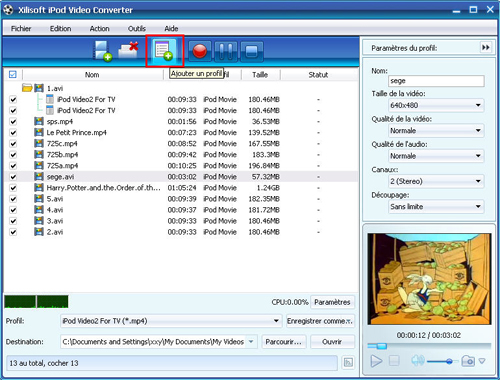Mute the preview with the speaker icon
Image resolution: width=500 pixels, height=380 pixels.
coord(418,360)
